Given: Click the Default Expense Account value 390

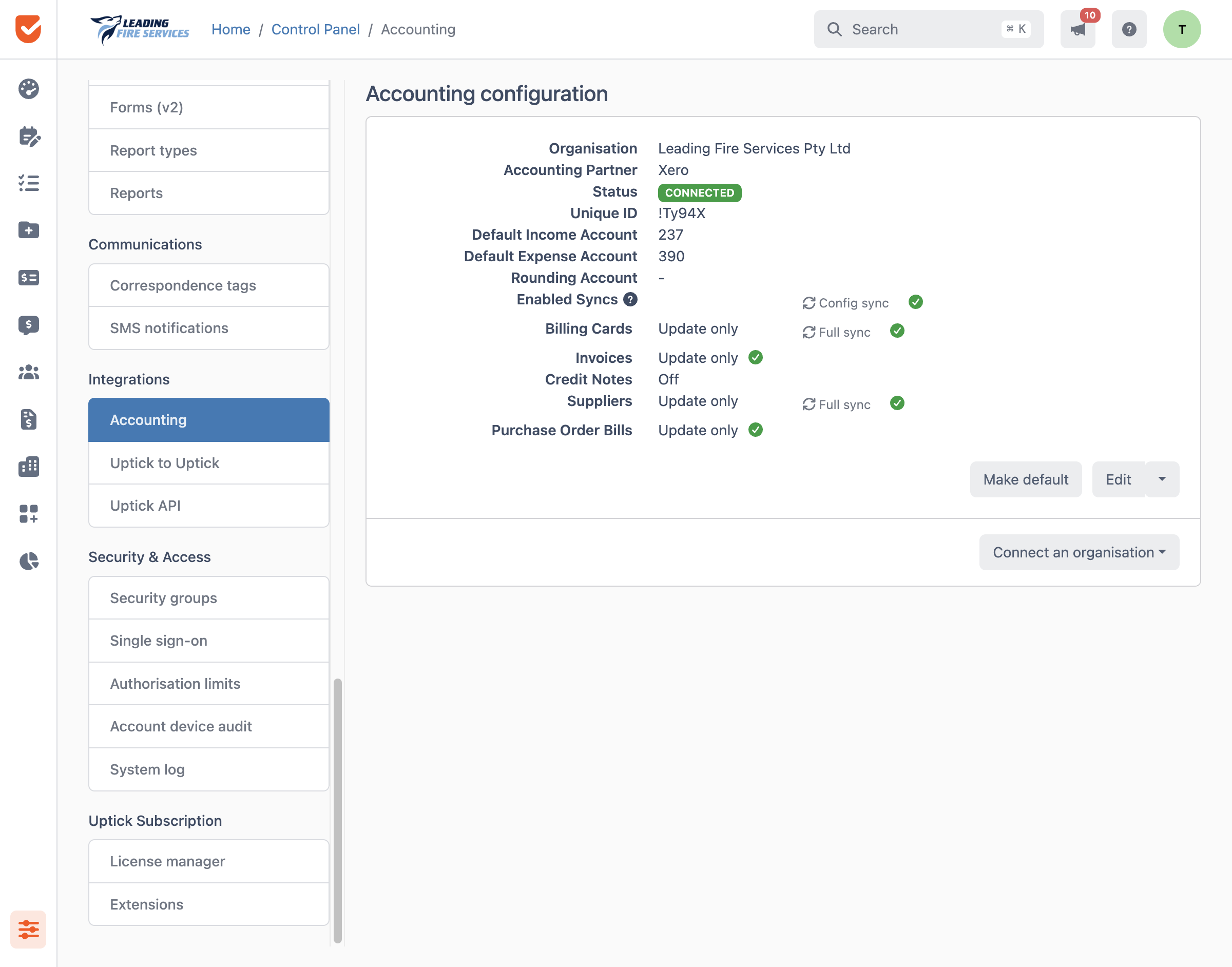Looking at the screenshot, I should pos(671,257).
